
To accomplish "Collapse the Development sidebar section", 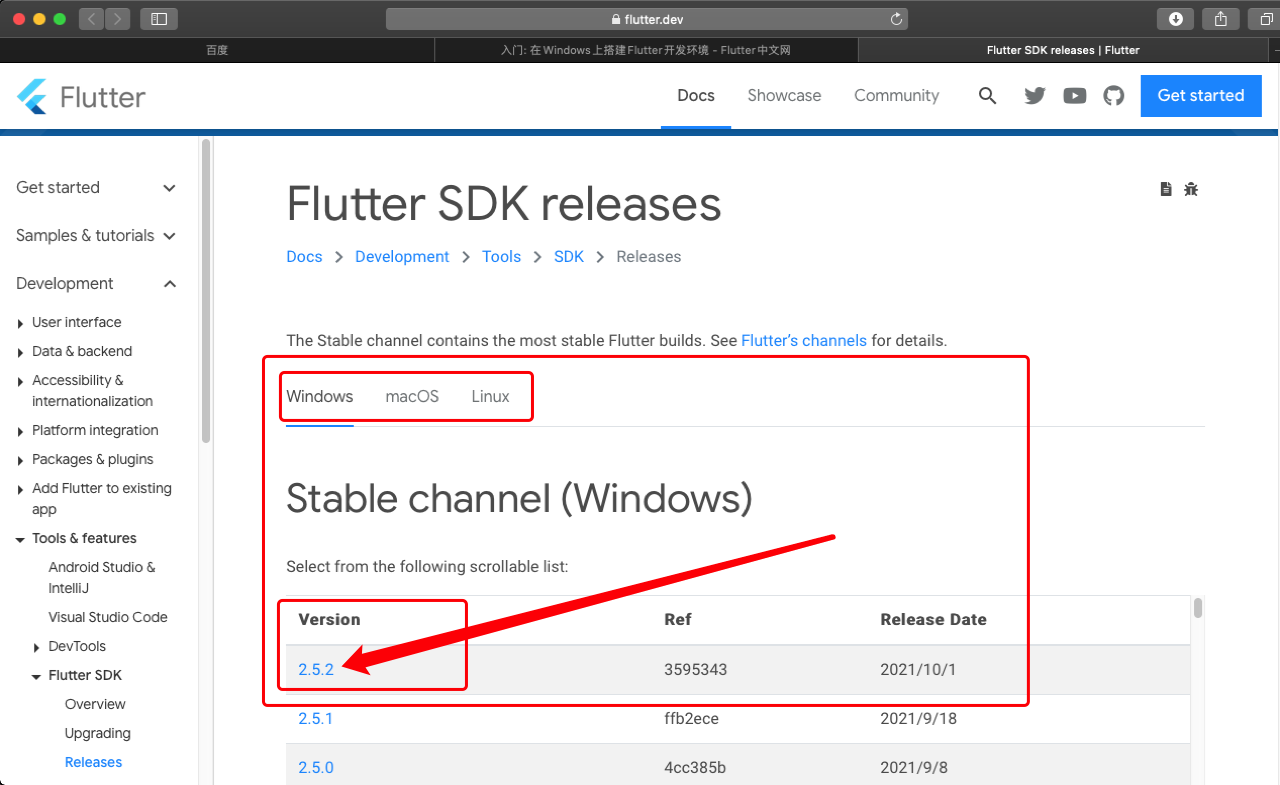I will (96, 284).
